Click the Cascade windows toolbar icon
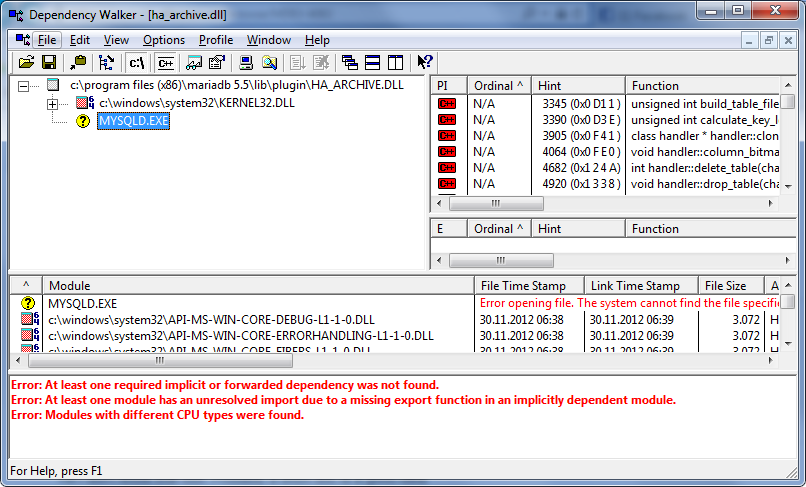The image size is (806, 487). [349, 63]
